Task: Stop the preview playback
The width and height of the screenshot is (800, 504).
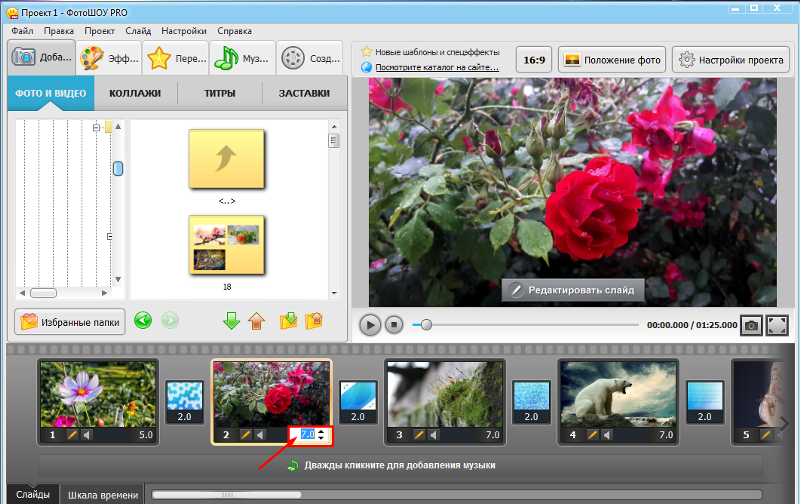Action: [394, 324]
